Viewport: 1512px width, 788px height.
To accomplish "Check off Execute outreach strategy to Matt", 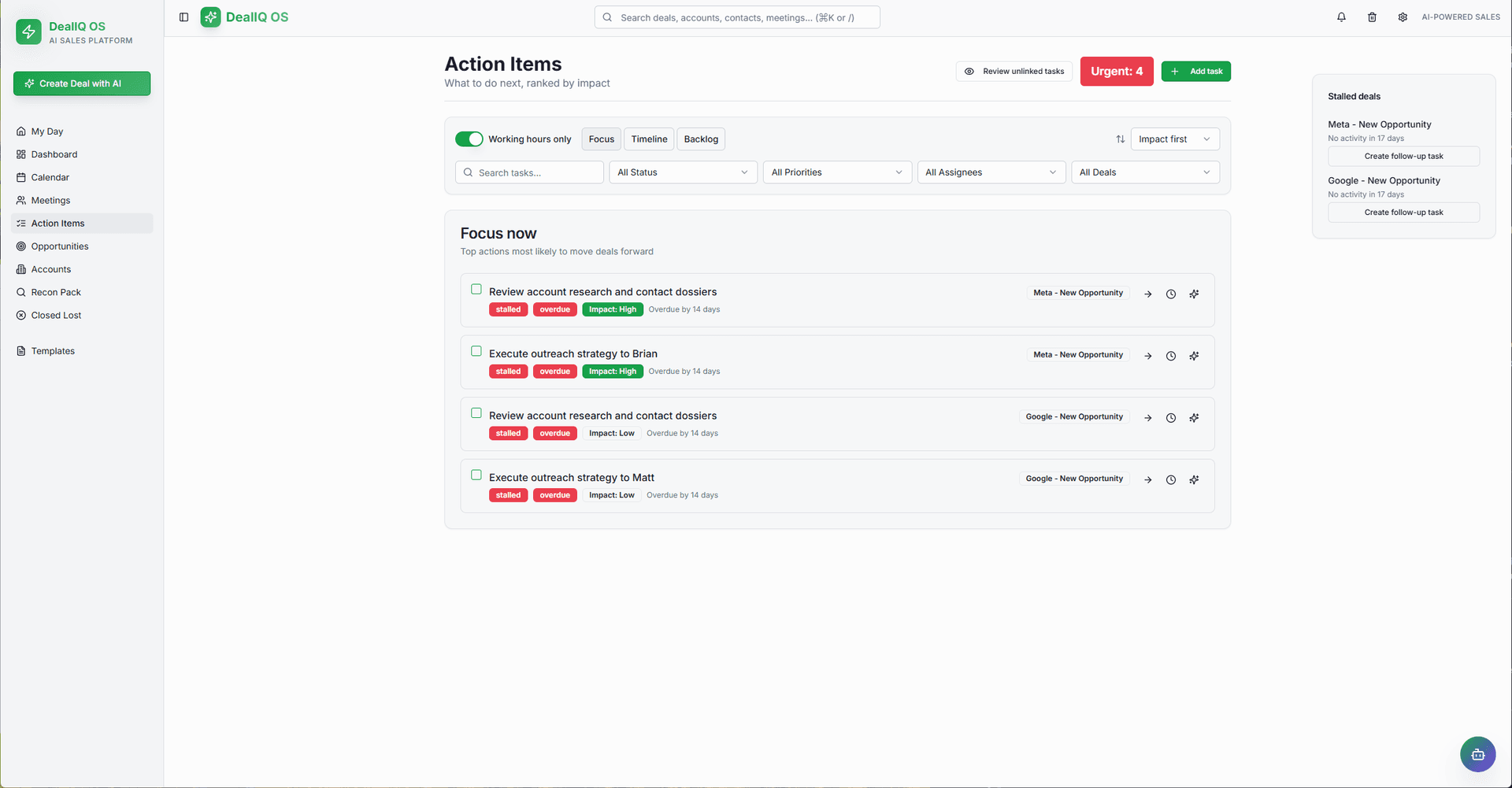I will pos(476,475).
